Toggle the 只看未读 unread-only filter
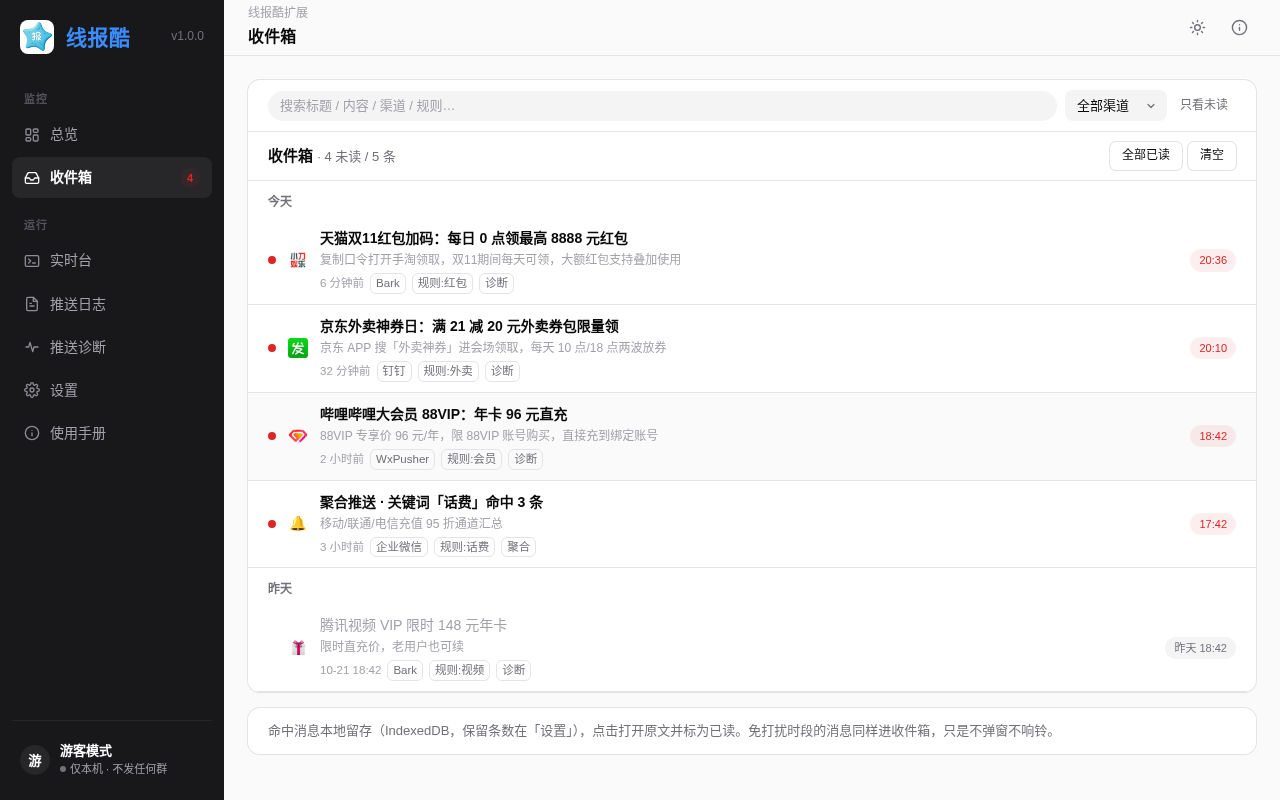Screen dimensions: 1280x800 tap(1204, 105)
